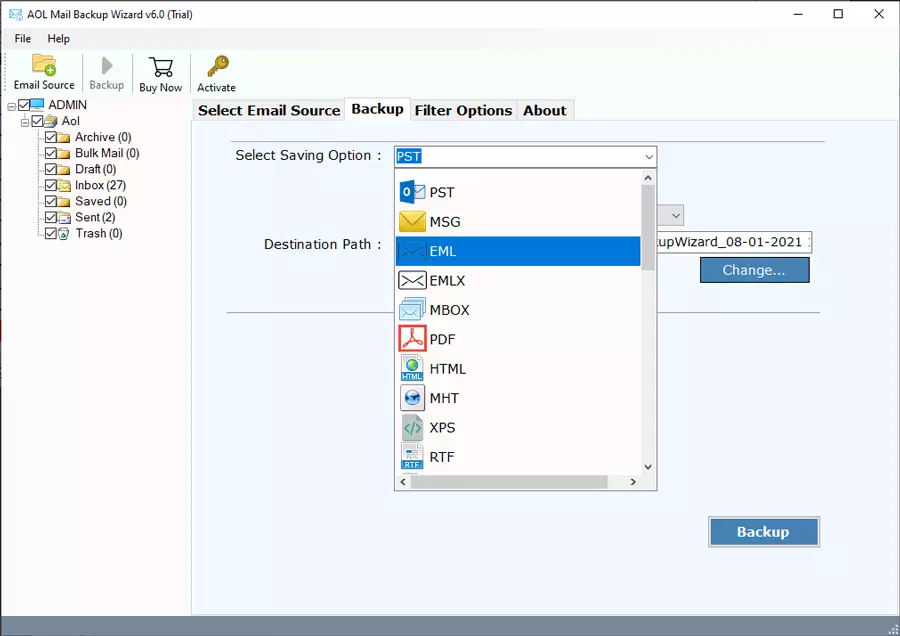Viewport: 900px width, 636px height.
Task: Click the MSG yellow envelope icon
Action: point(412,222)
